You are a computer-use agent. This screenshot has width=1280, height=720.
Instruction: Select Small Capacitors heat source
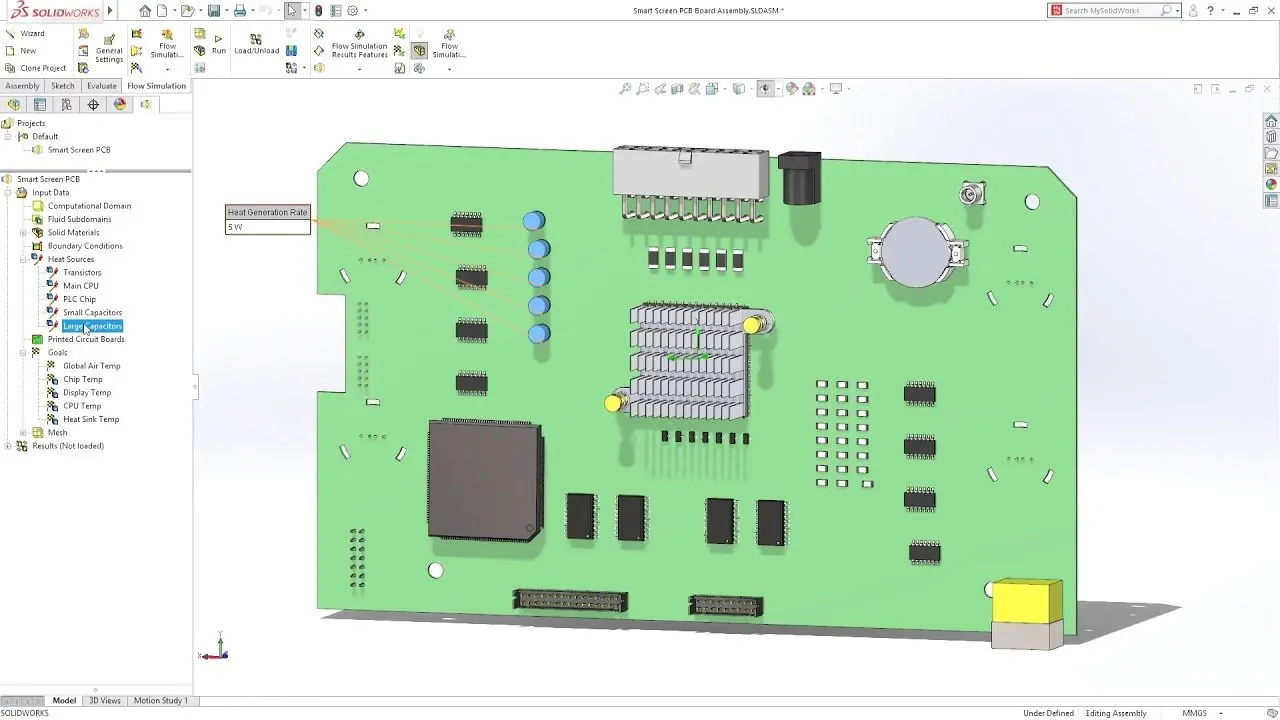pos(92,312)
